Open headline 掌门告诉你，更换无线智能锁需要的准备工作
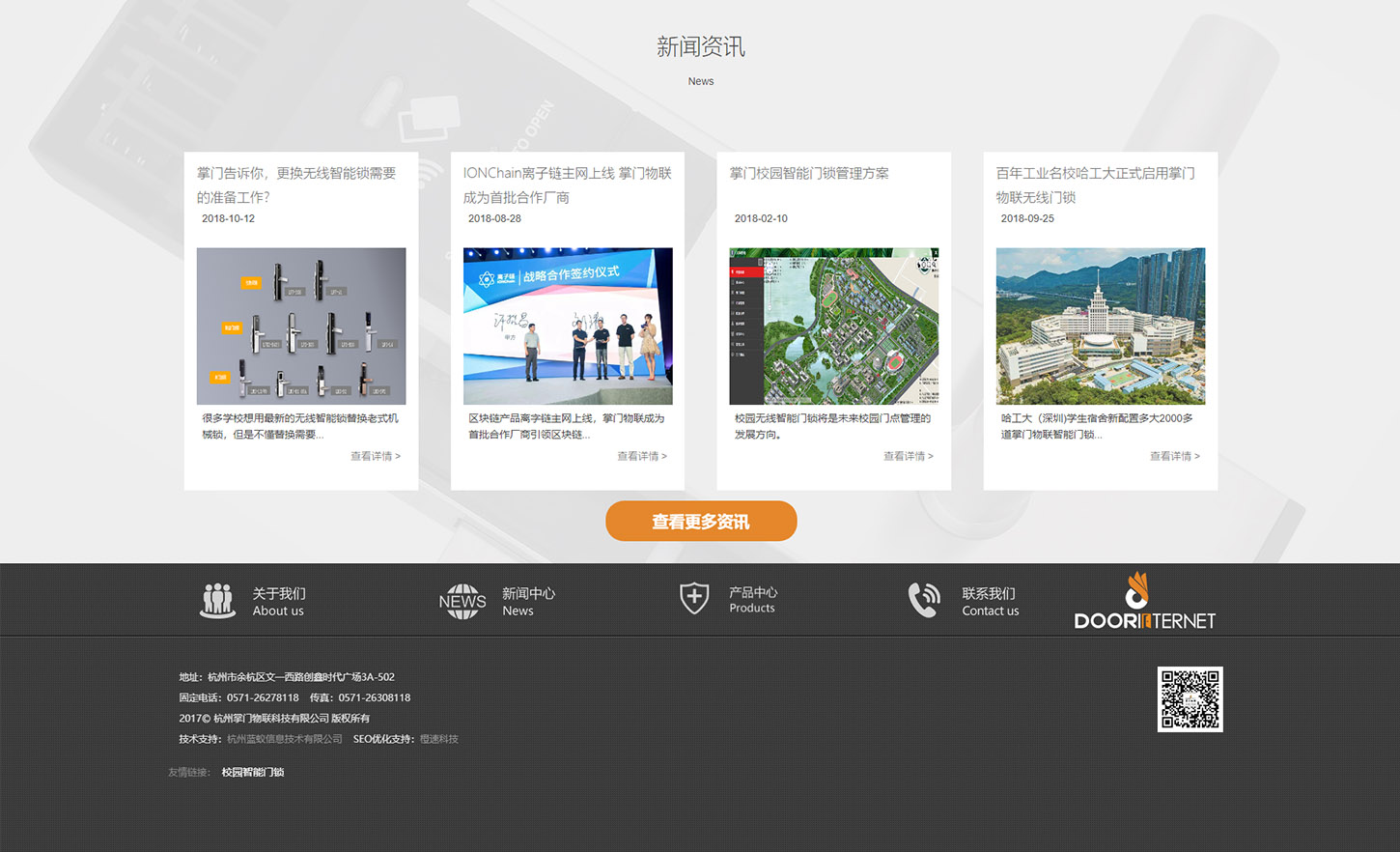The width and height of the screenshot is (1400, 852). click(296, 185)
